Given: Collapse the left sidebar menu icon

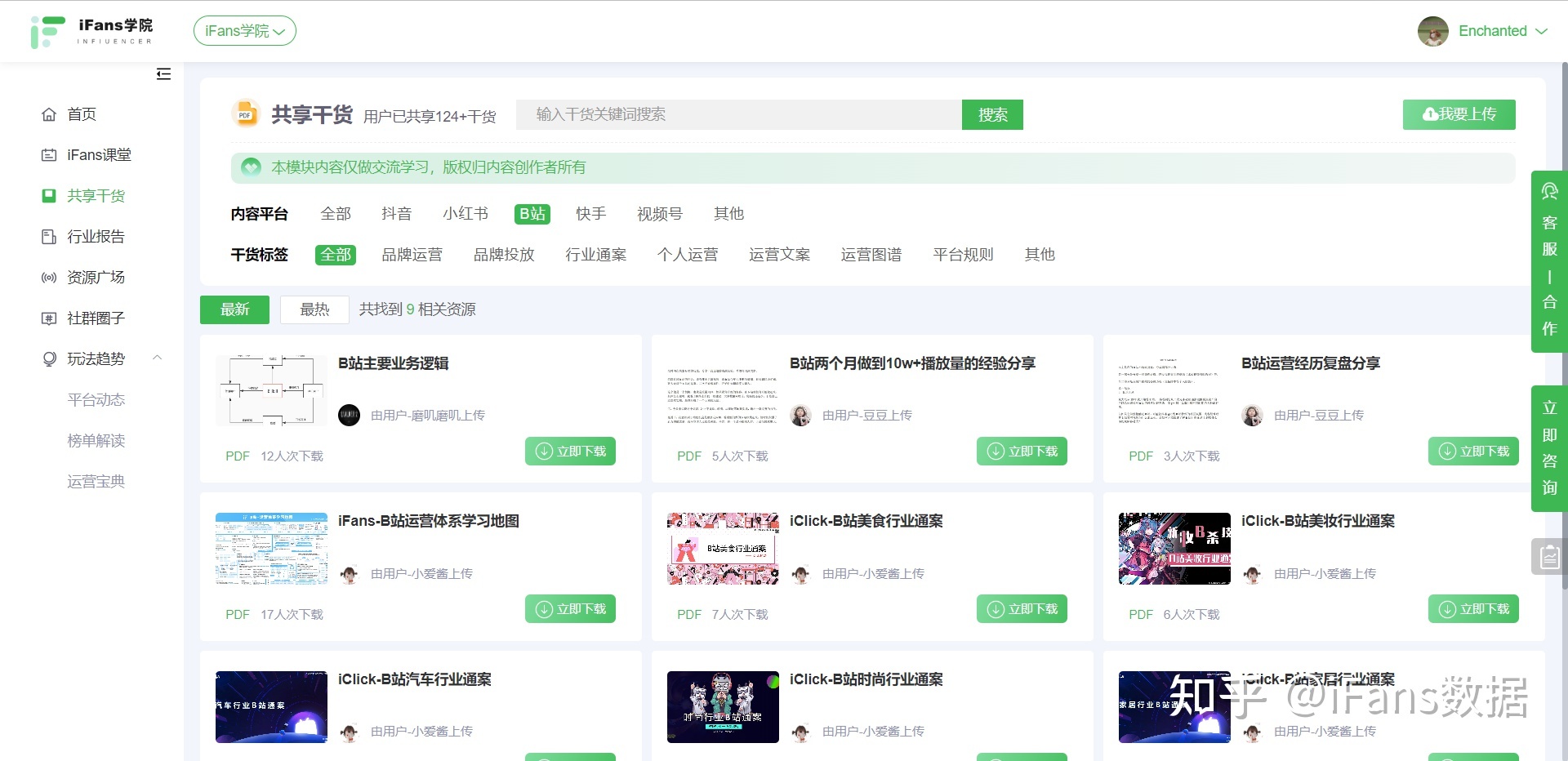Looking at the screenshot, I should point(163,74).
